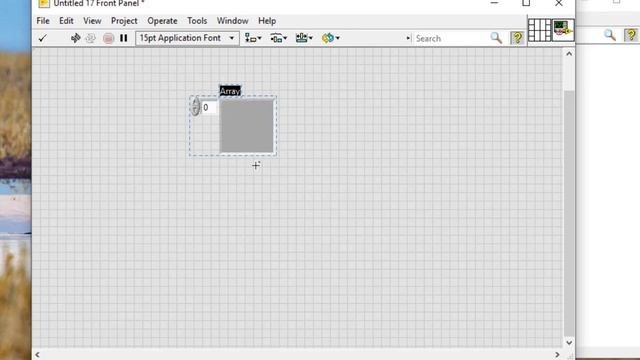
Task: Click the VI icon in top-right corner
Action: point(563,30)
